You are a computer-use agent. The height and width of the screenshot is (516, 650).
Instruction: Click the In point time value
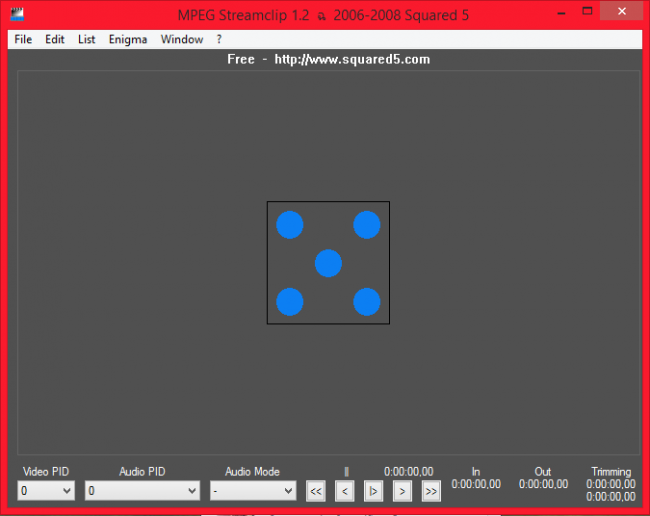coord(476,484)
